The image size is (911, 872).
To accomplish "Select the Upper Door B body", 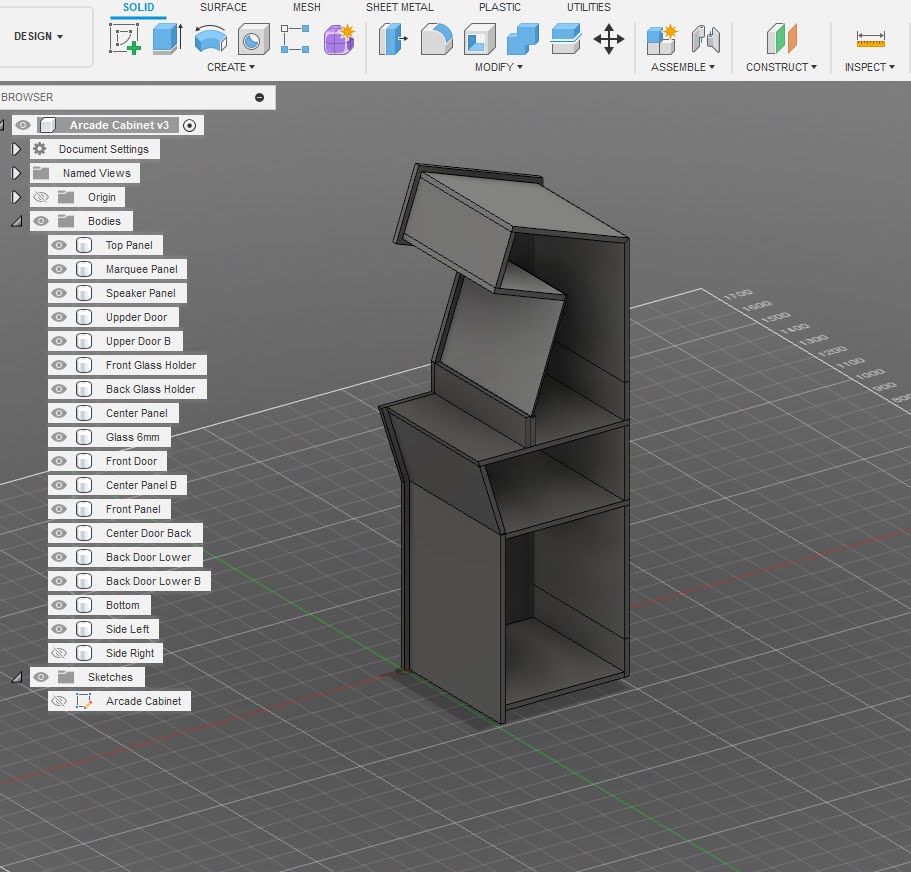I will click(x=138, y=341).
